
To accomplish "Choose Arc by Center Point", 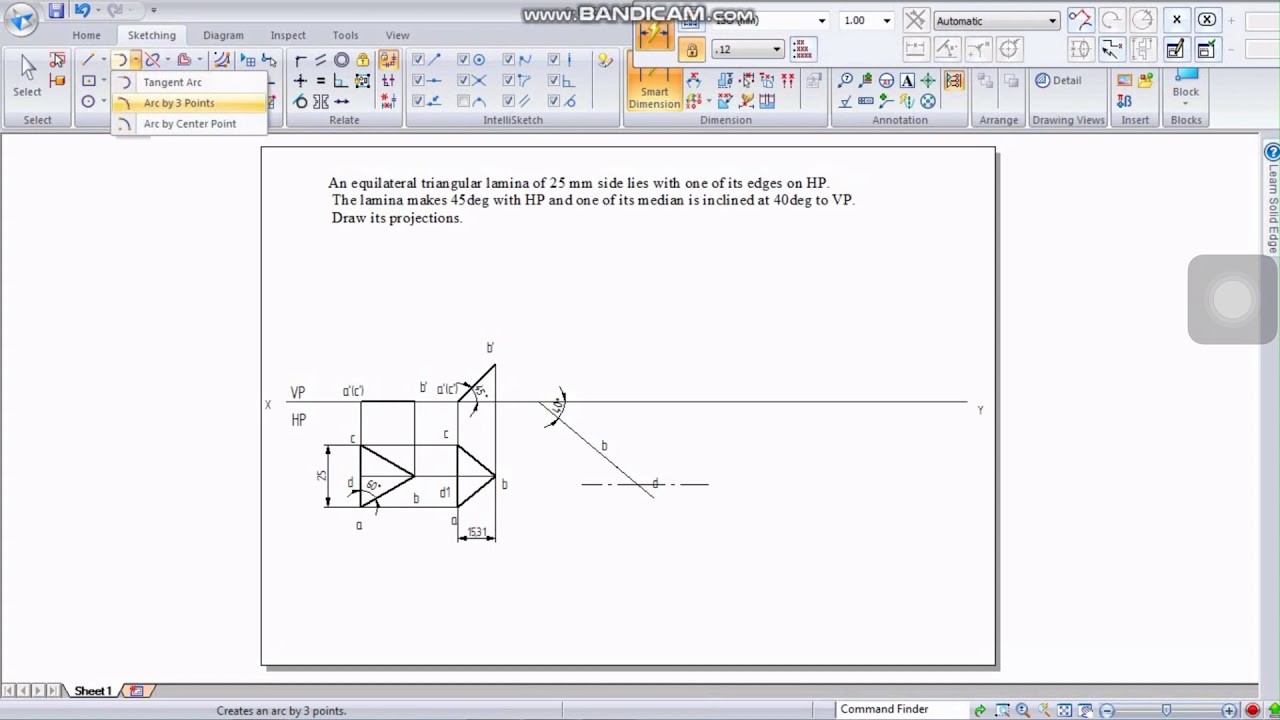I will click(x=190, y=124).
